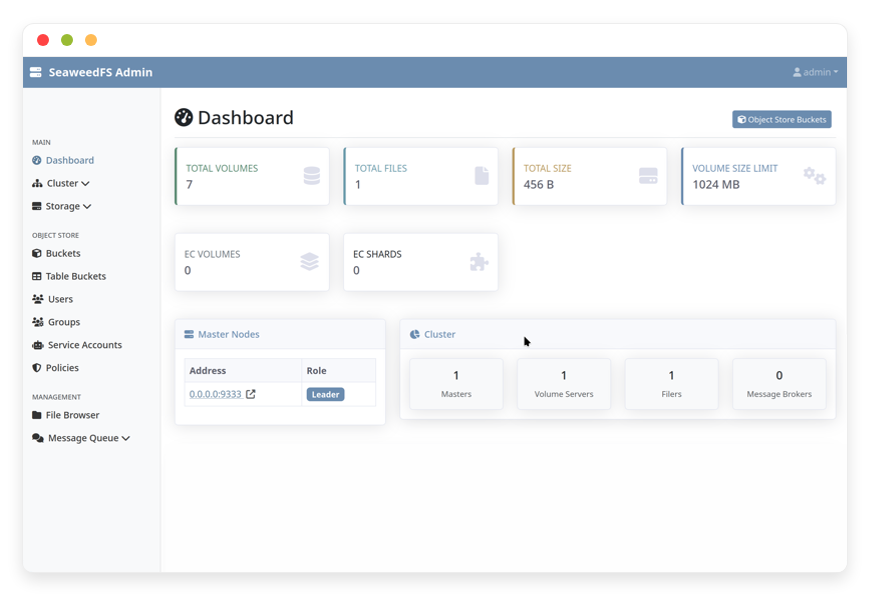Click the Policies shield icon
The image size is (870, 595).
pyautogui.click(x=37, y=368)
